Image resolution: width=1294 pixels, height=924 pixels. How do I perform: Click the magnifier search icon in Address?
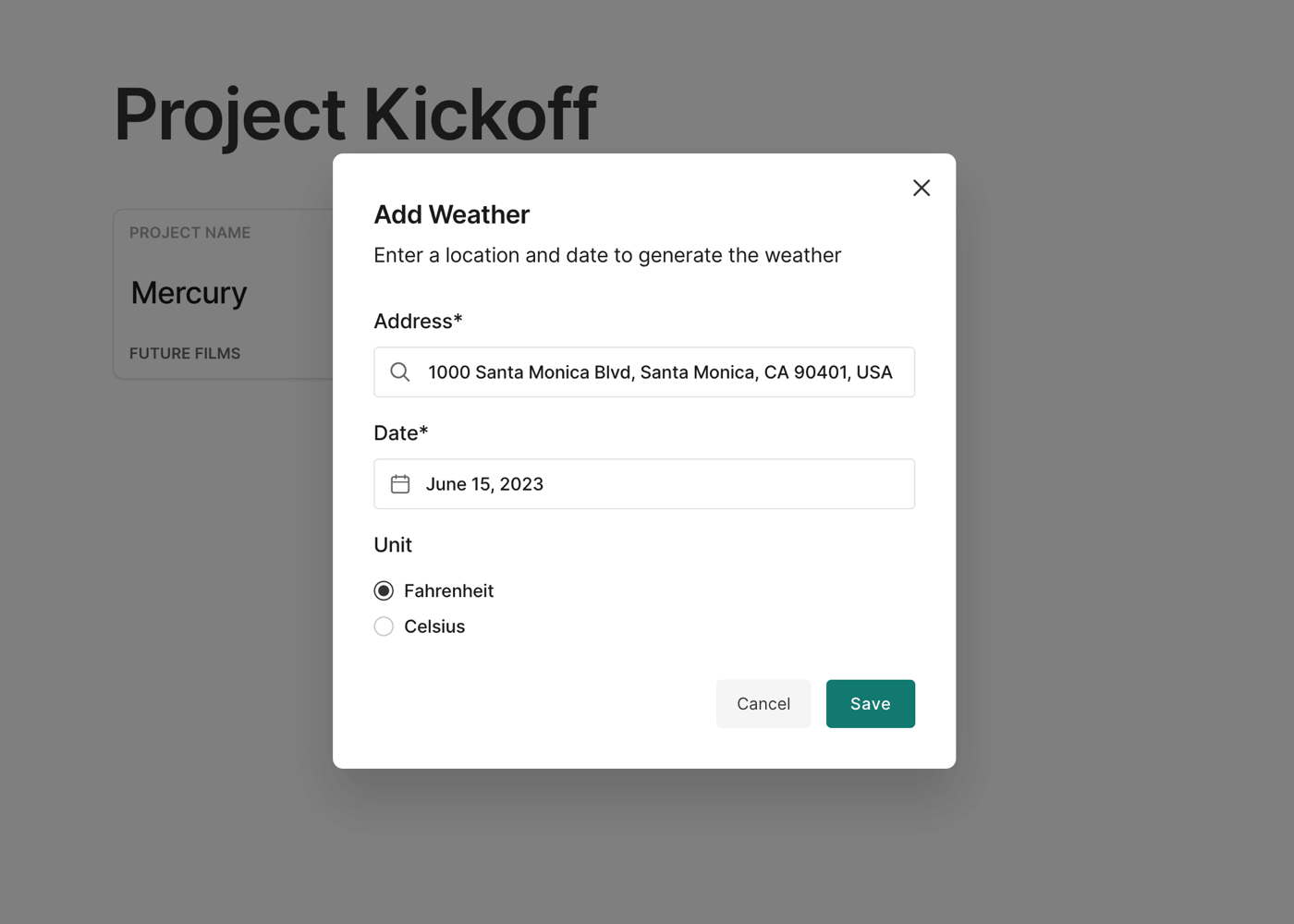400,372
